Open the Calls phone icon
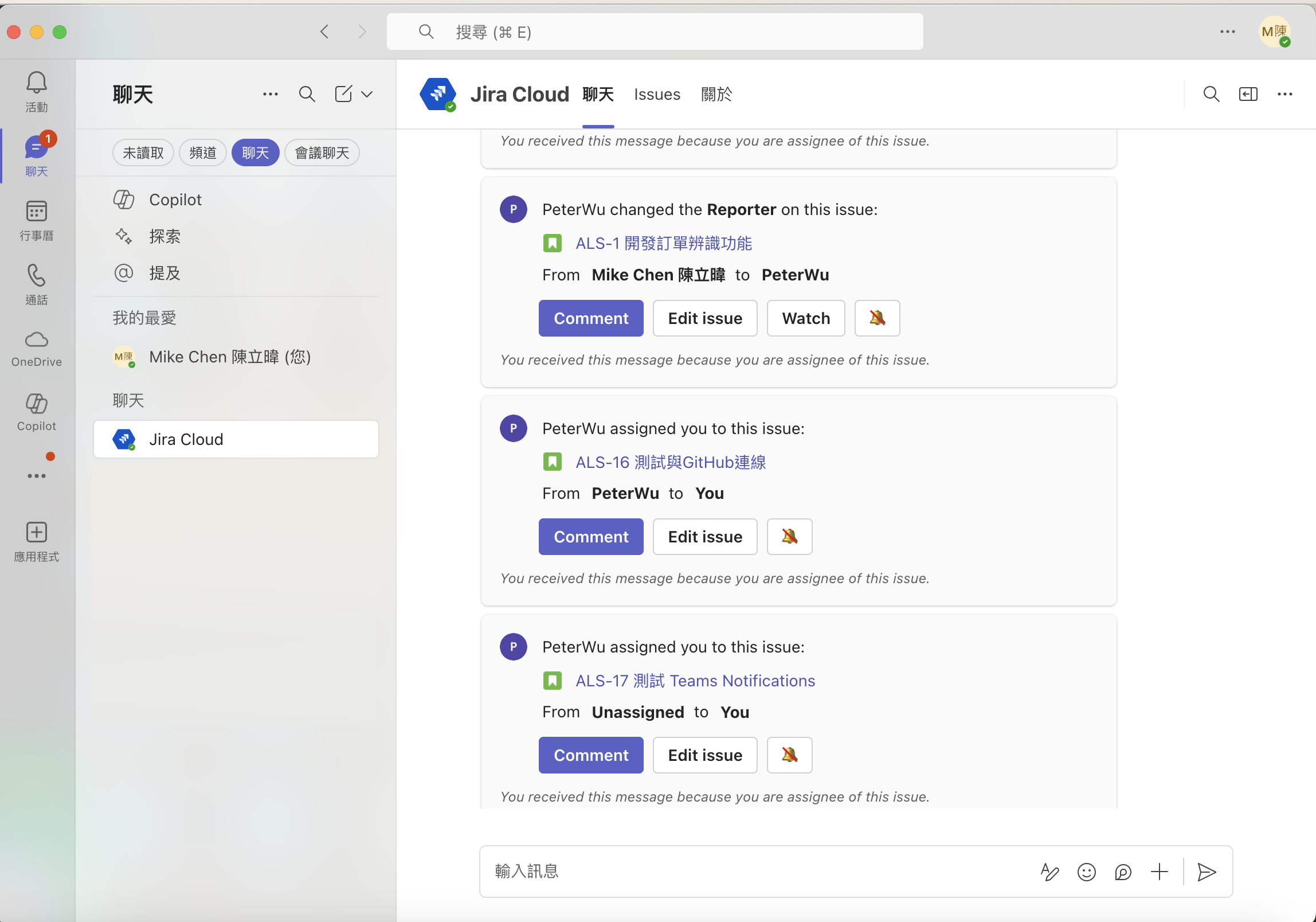Image resolution: width=1316 pixels, height=922 pixels. click(36, 284)
